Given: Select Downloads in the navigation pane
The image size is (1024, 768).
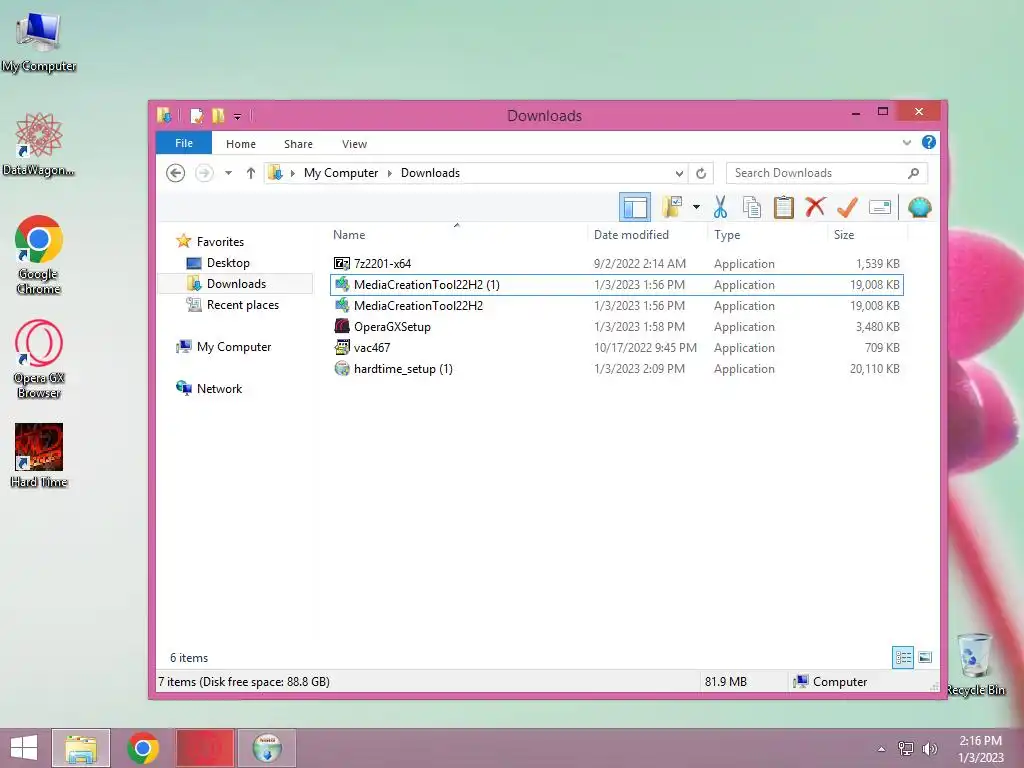Looking at the screenshot, I should point(236,283).
